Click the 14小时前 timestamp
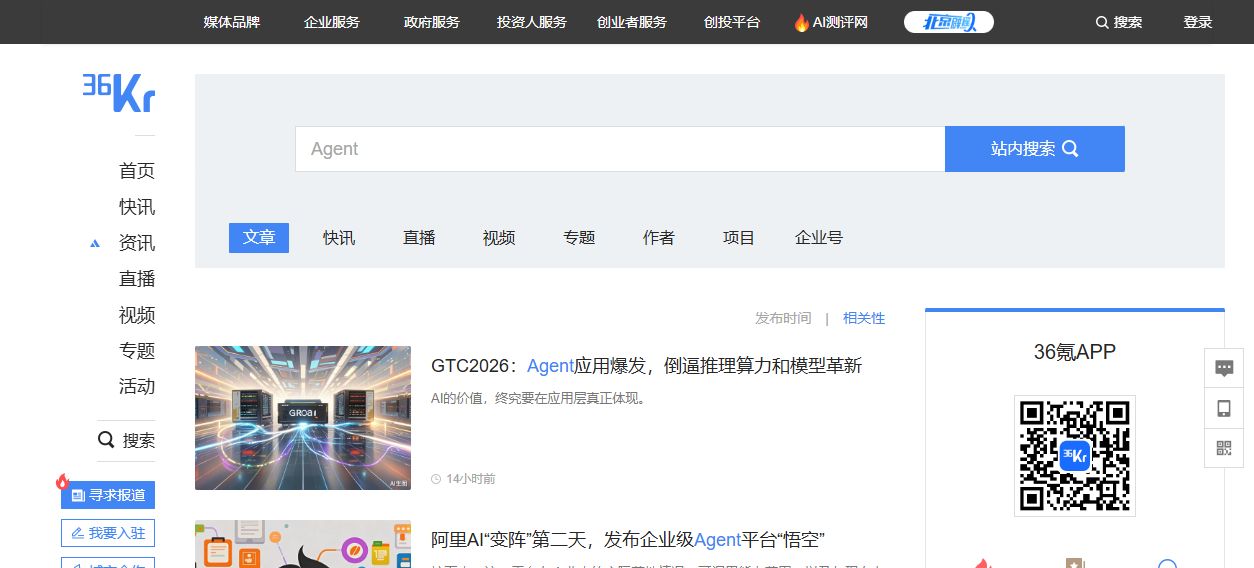The height and width of the screenshot is (568, 1254). (x=471, y=479)
